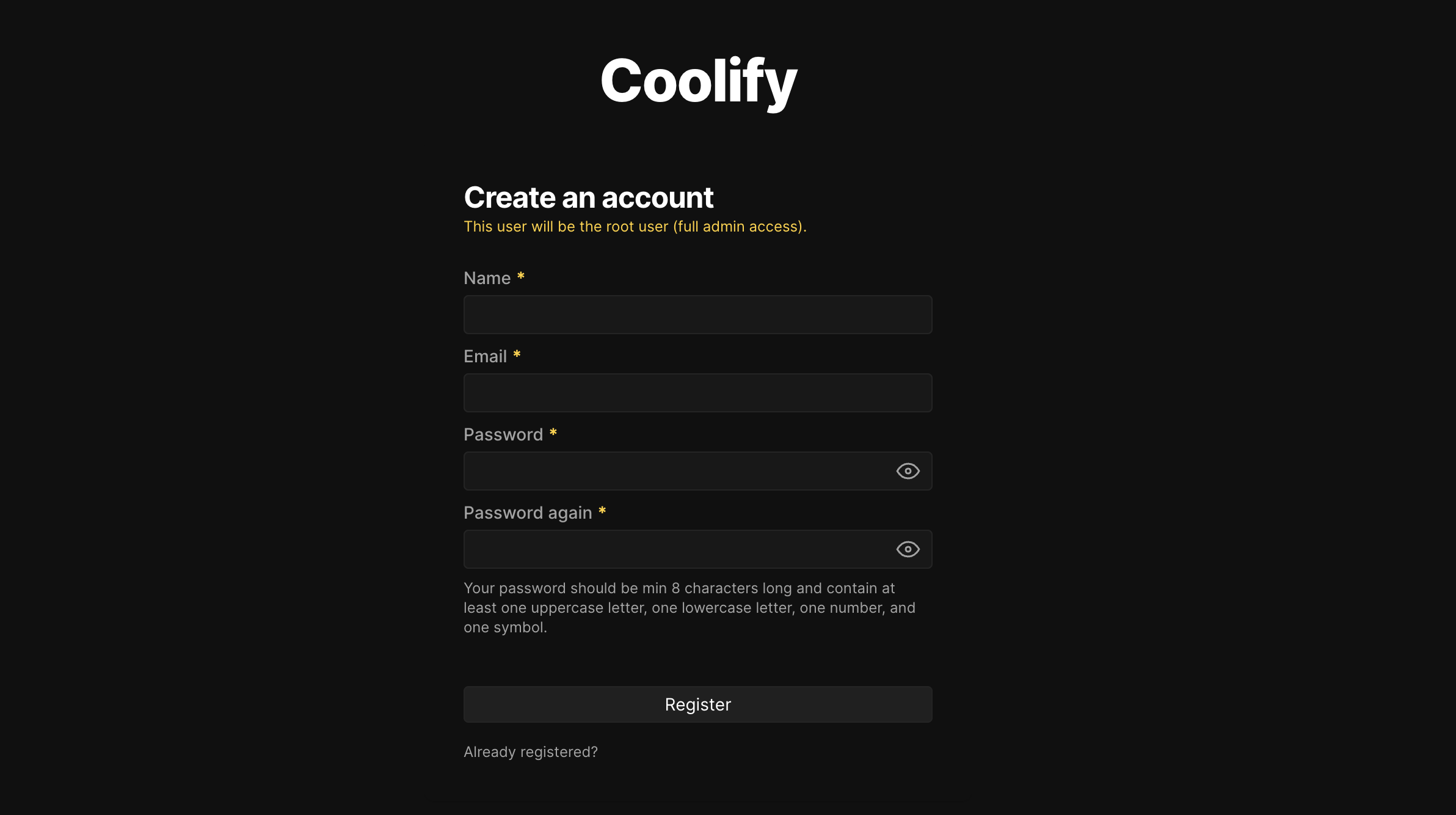Click the Password again label
The image size is (1456, 815).
tap(528, 513)
